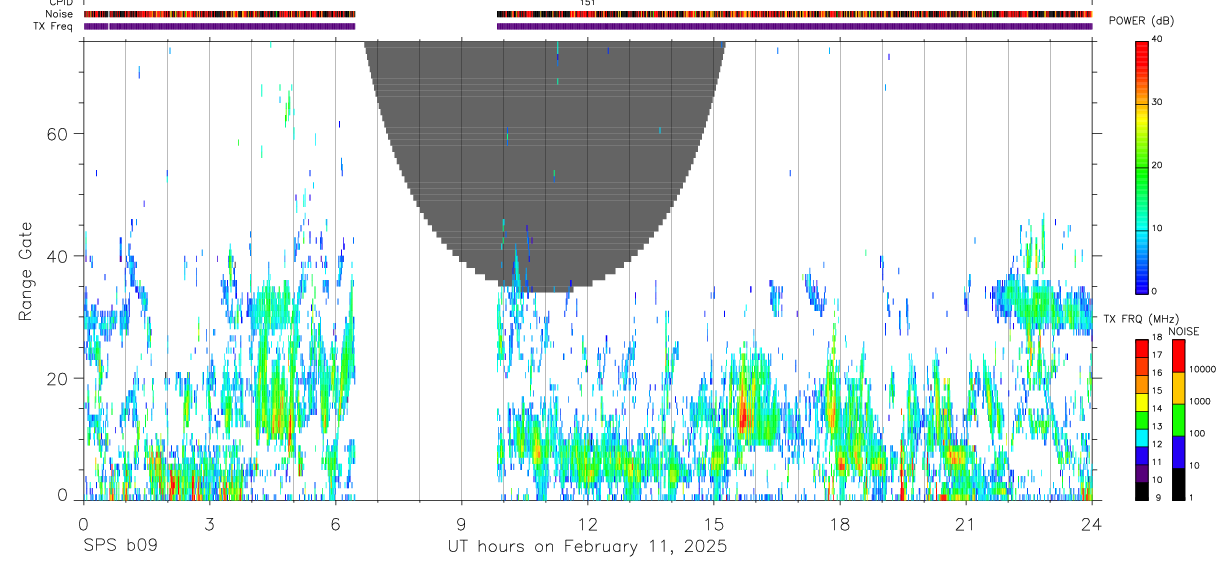
Task: Click the 40 tick on power colorbar
Action: point(1159,40)
